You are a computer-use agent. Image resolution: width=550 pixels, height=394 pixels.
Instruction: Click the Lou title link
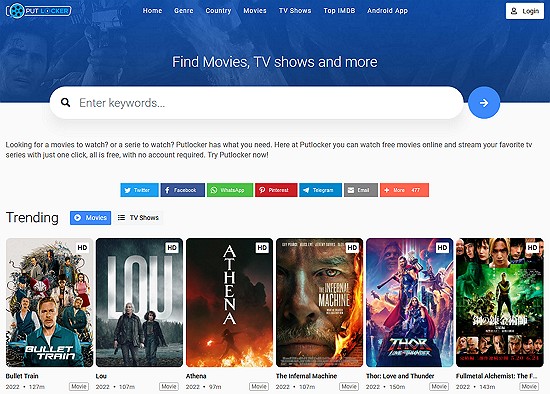tap(101, 376)
